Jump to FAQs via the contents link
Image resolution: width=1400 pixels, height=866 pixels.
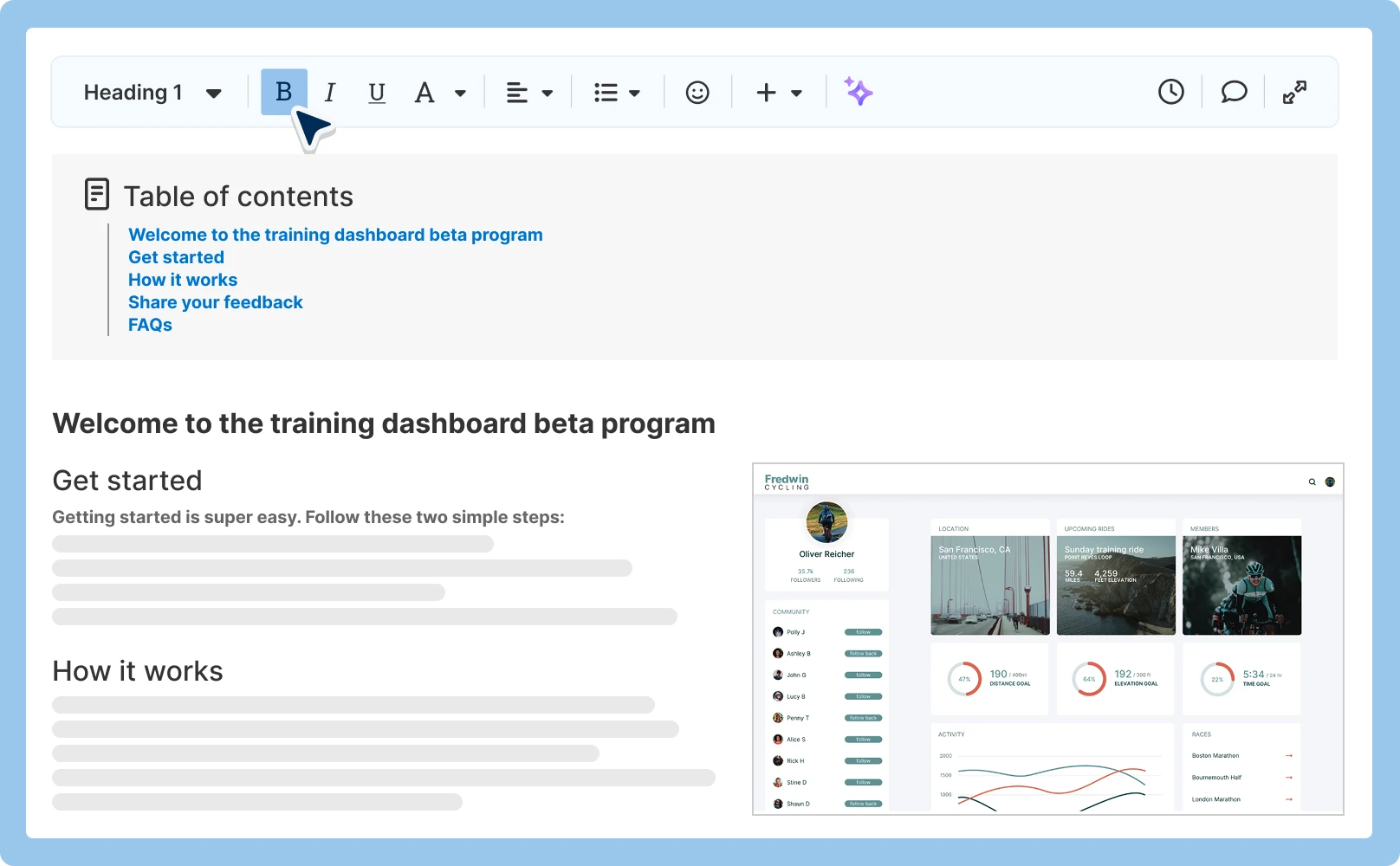coord(149,324)
